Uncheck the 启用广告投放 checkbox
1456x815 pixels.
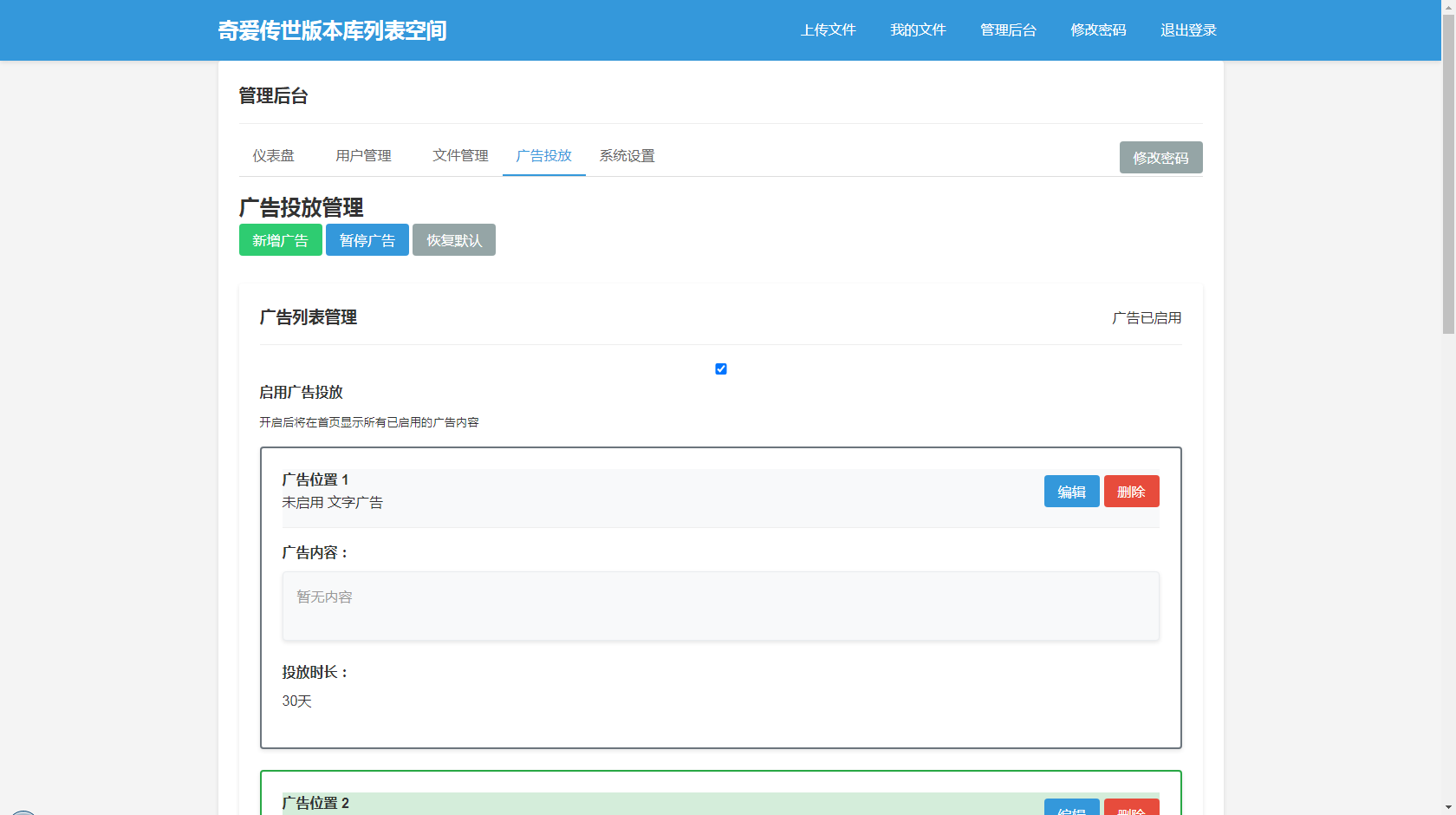pos(721,369)
